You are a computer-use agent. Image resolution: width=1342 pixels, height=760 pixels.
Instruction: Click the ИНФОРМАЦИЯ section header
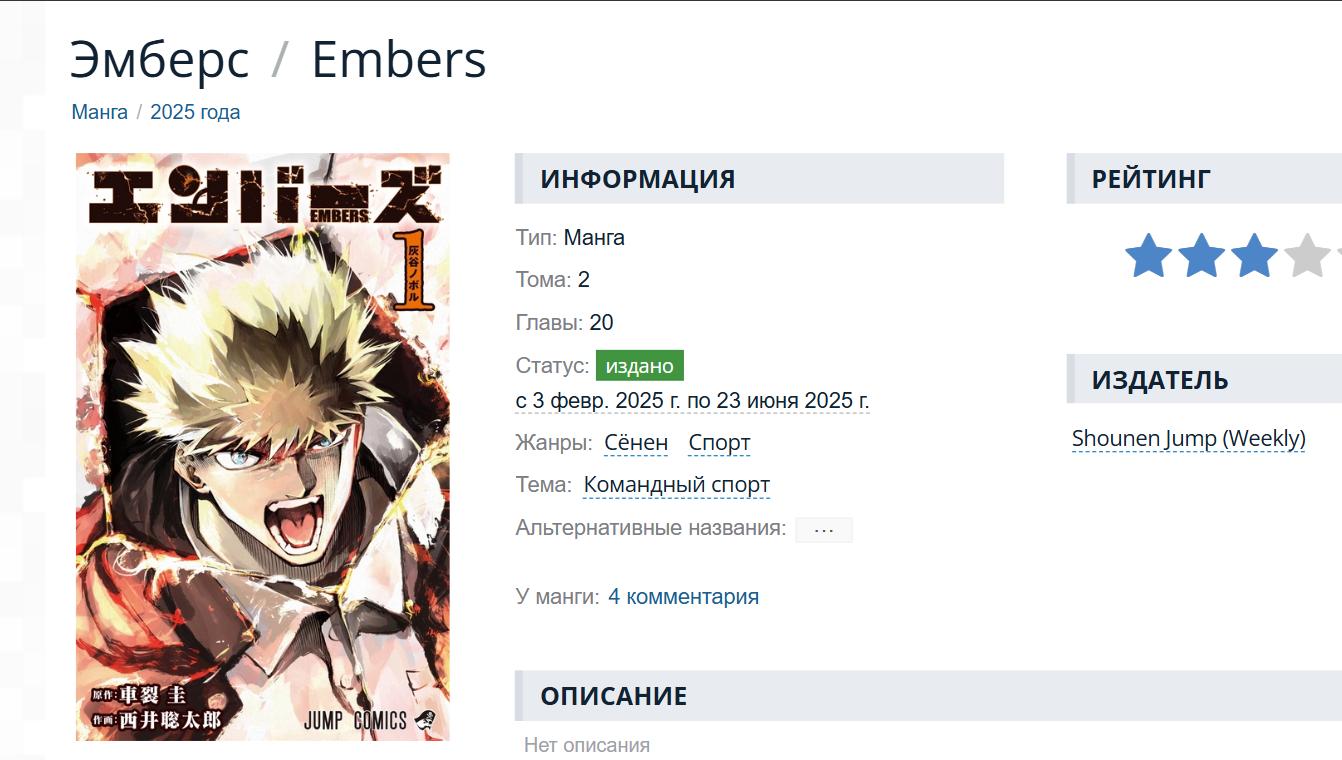(759, 179)
